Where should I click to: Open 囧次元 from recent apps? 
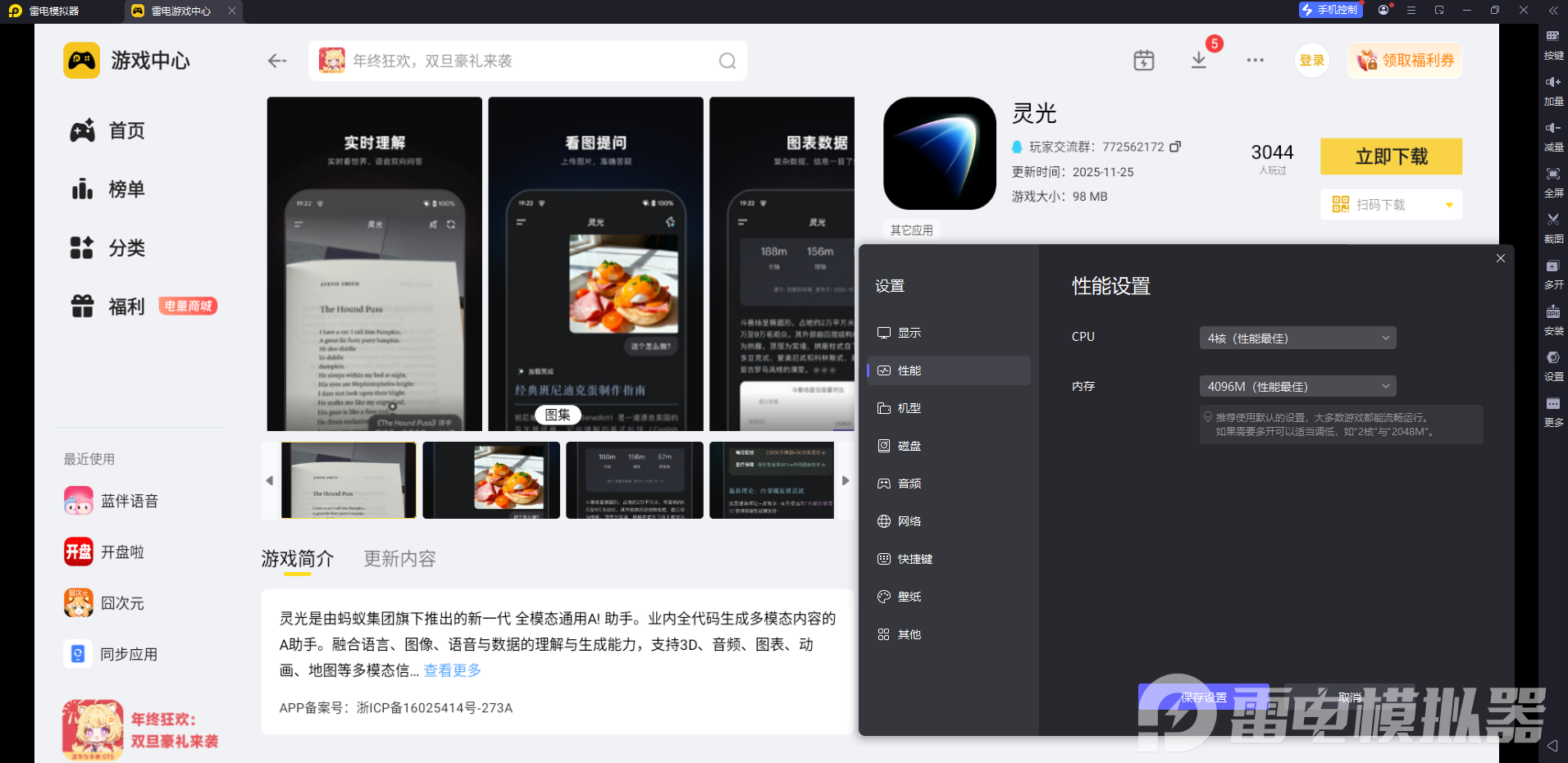click(104, 603)
